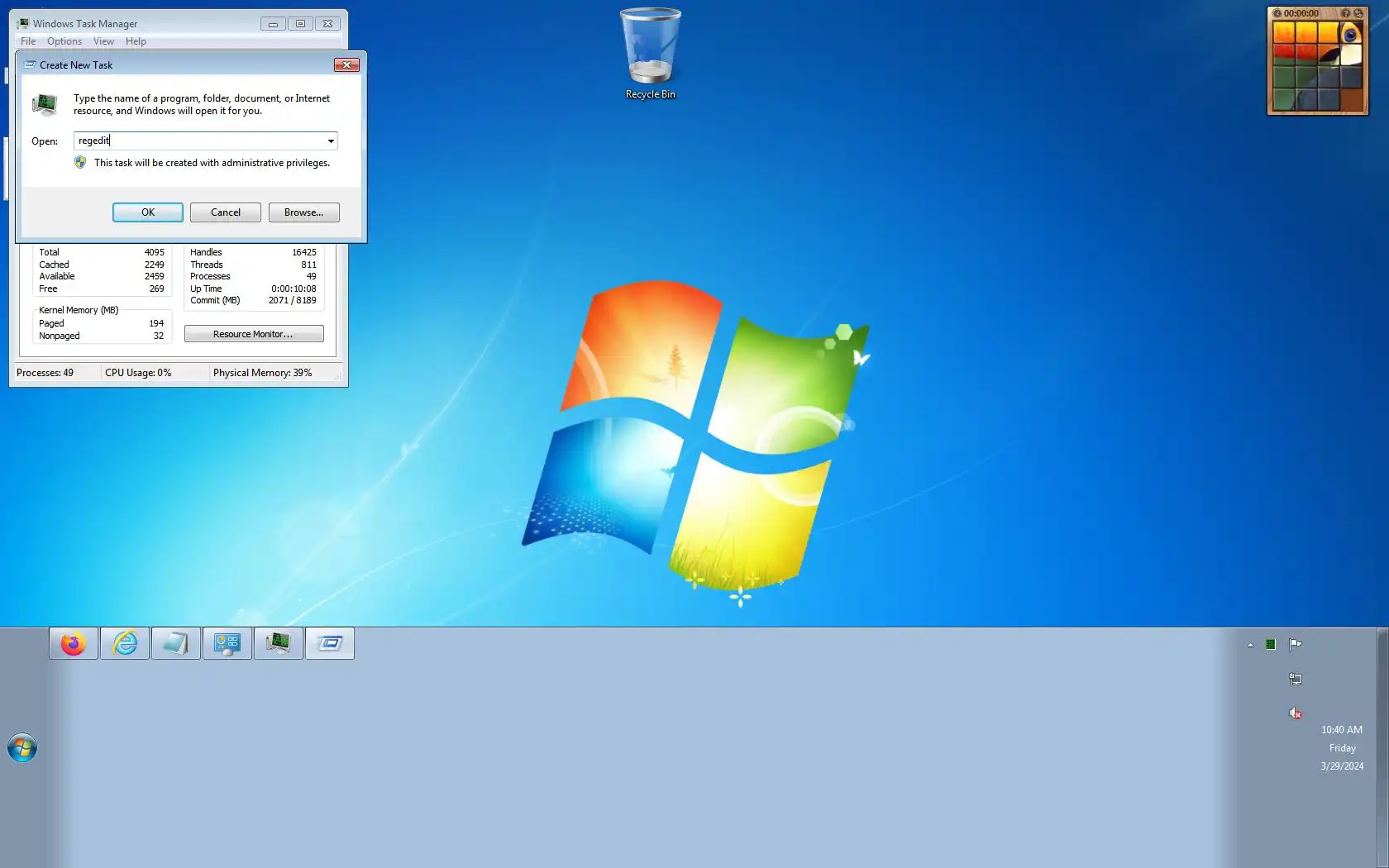Open the Control Panel taskbar button
The width and height of the screenshot is (1389, 868).
coord(227,643)
